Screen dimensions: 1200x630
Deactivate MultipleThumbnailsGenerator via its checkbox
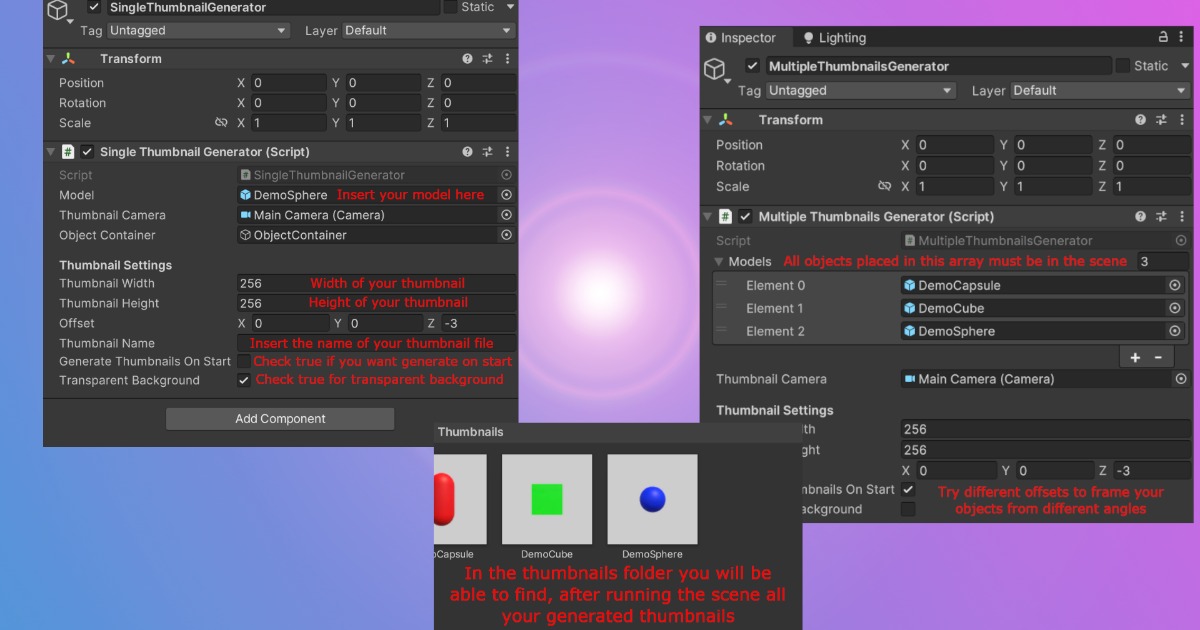tap(753, 66)
